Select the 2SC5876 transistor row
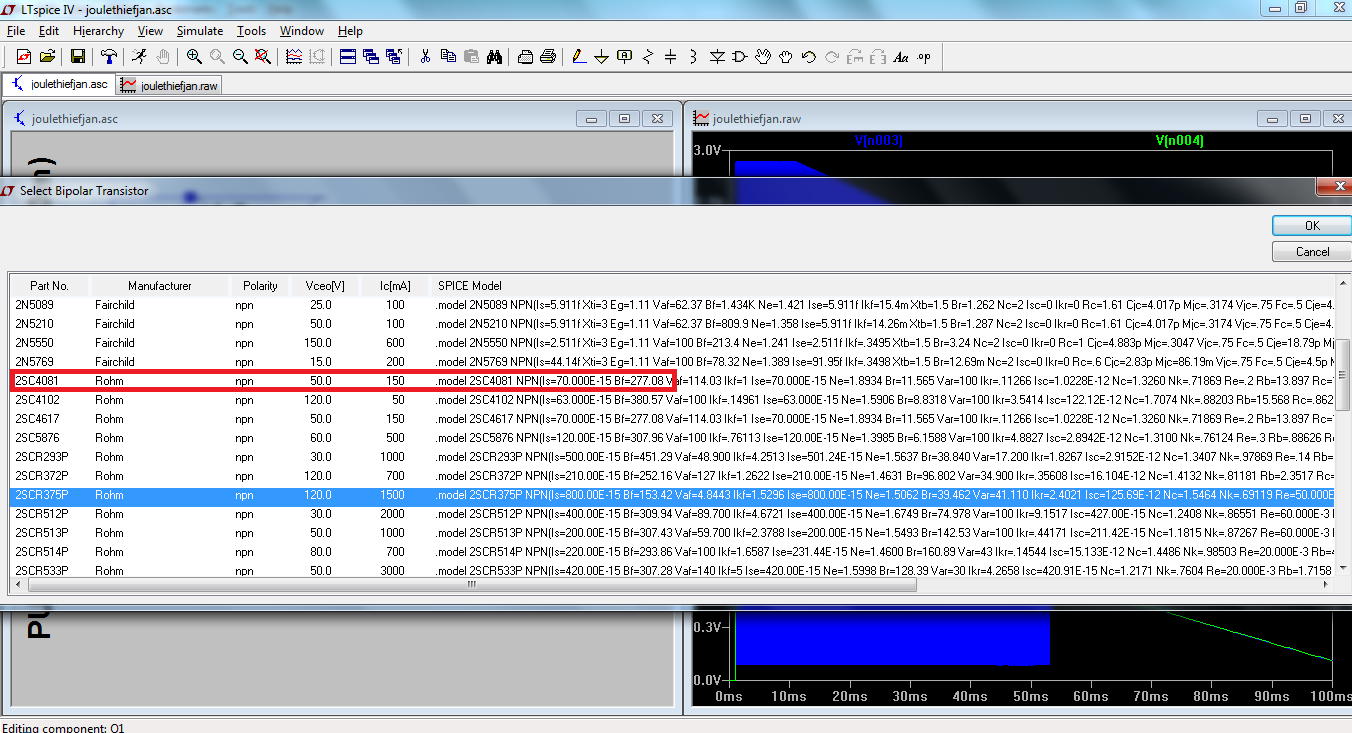 (x=673, y=437)
